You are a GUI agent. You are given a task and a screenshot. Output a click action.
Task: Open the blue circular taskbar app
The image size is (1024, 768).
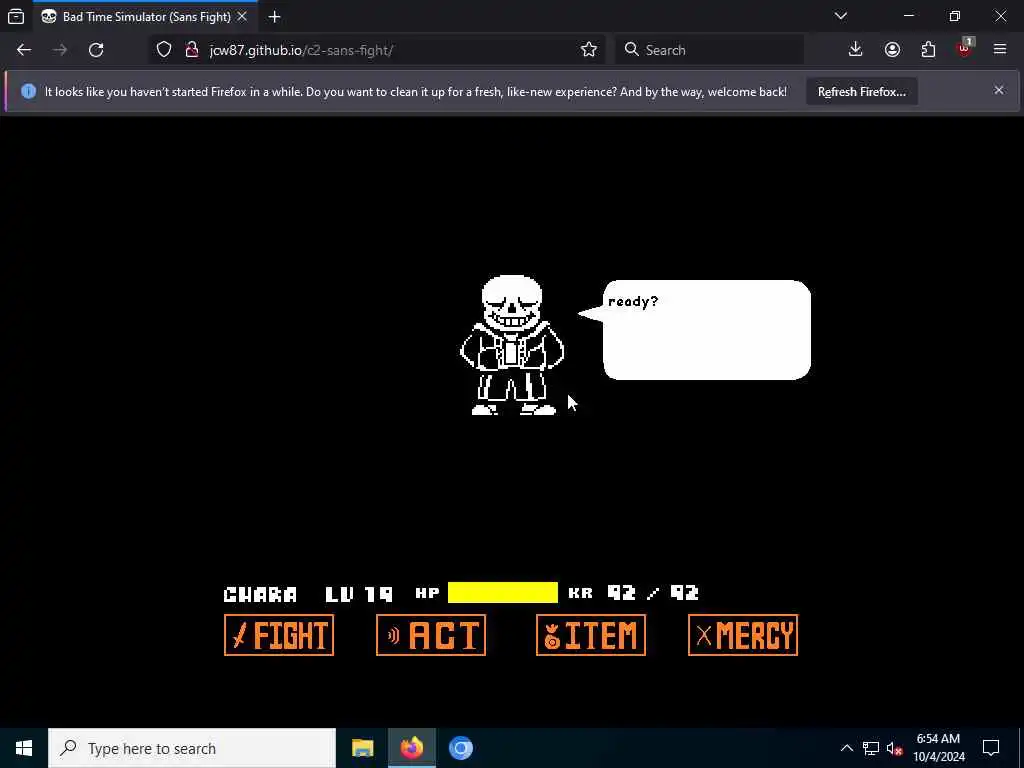pyautogui.click(x=460, y=748)
